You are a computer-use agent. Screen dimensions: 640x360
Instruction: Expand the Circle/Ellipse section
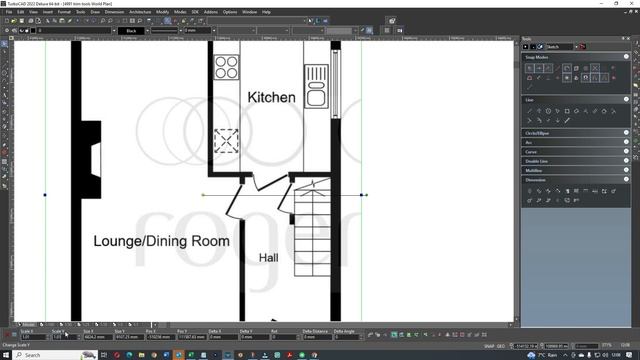coord(626,133)
